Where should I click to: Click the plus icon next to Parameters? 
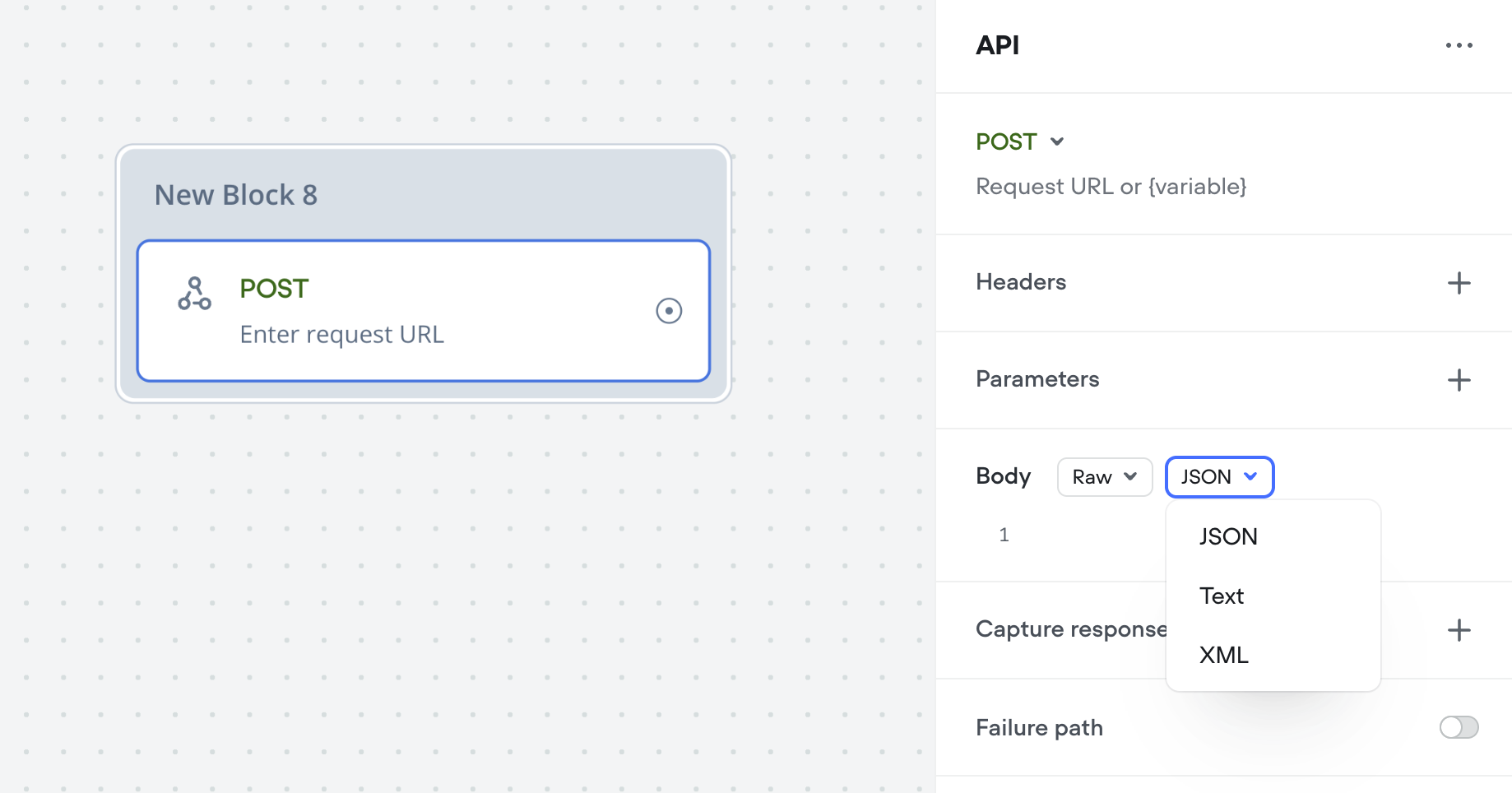pyautogui.click(x=1459, y=379)
